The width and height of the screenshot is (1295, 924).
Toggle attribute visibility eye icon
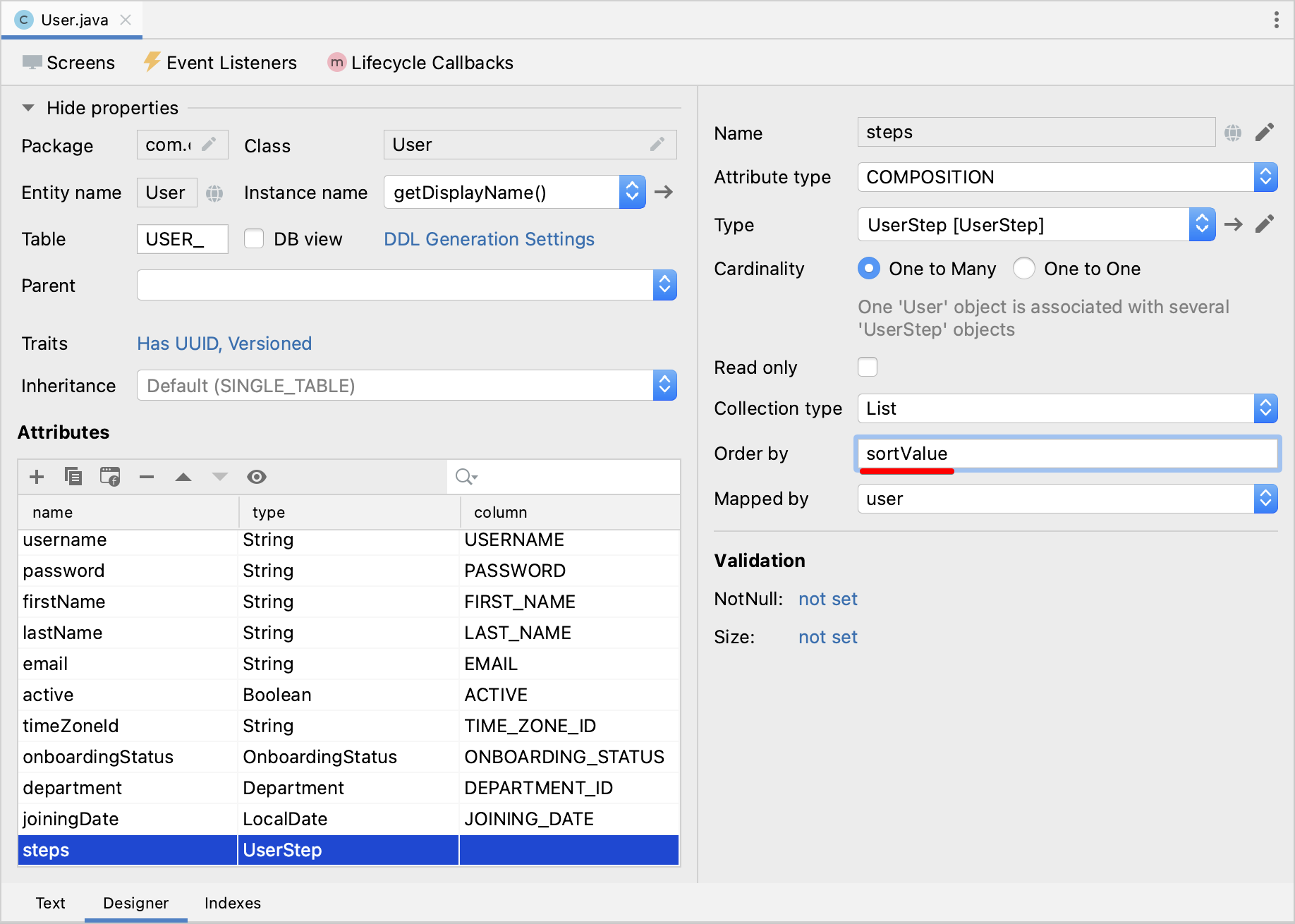click(257, 477)
